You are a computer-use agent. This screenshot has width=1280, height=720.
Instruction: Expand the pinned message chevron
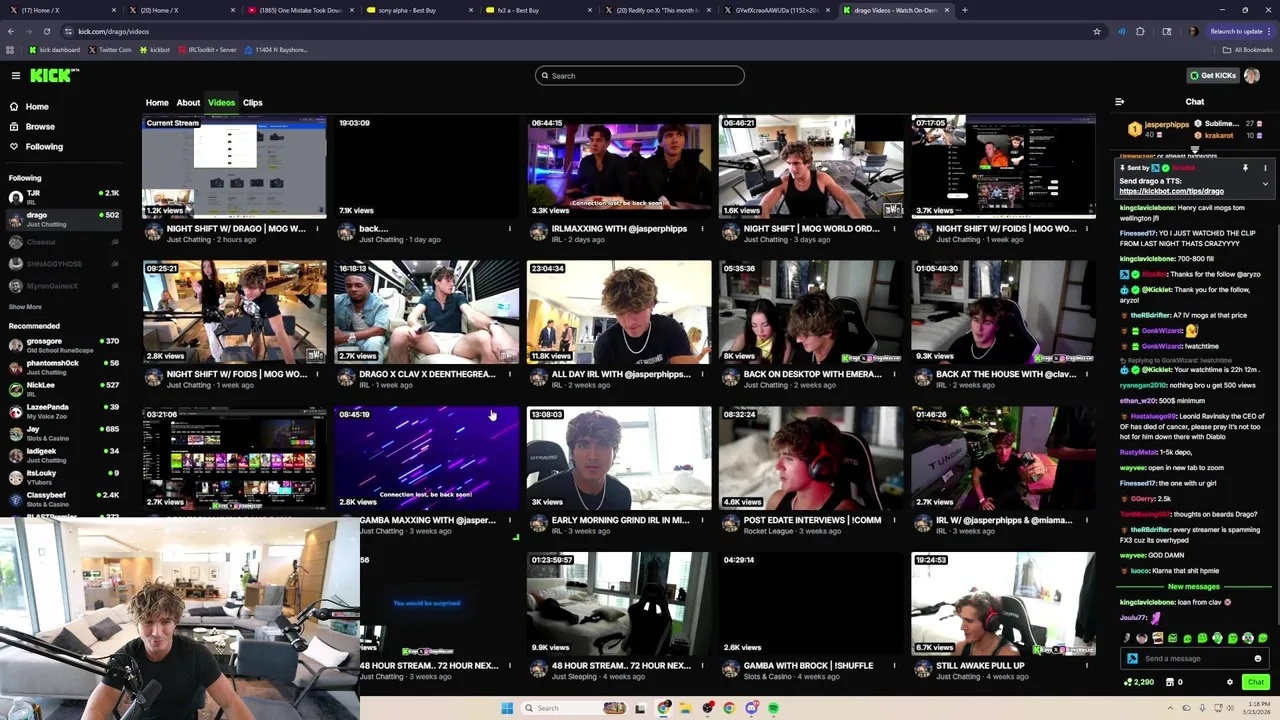point(1265,184)
